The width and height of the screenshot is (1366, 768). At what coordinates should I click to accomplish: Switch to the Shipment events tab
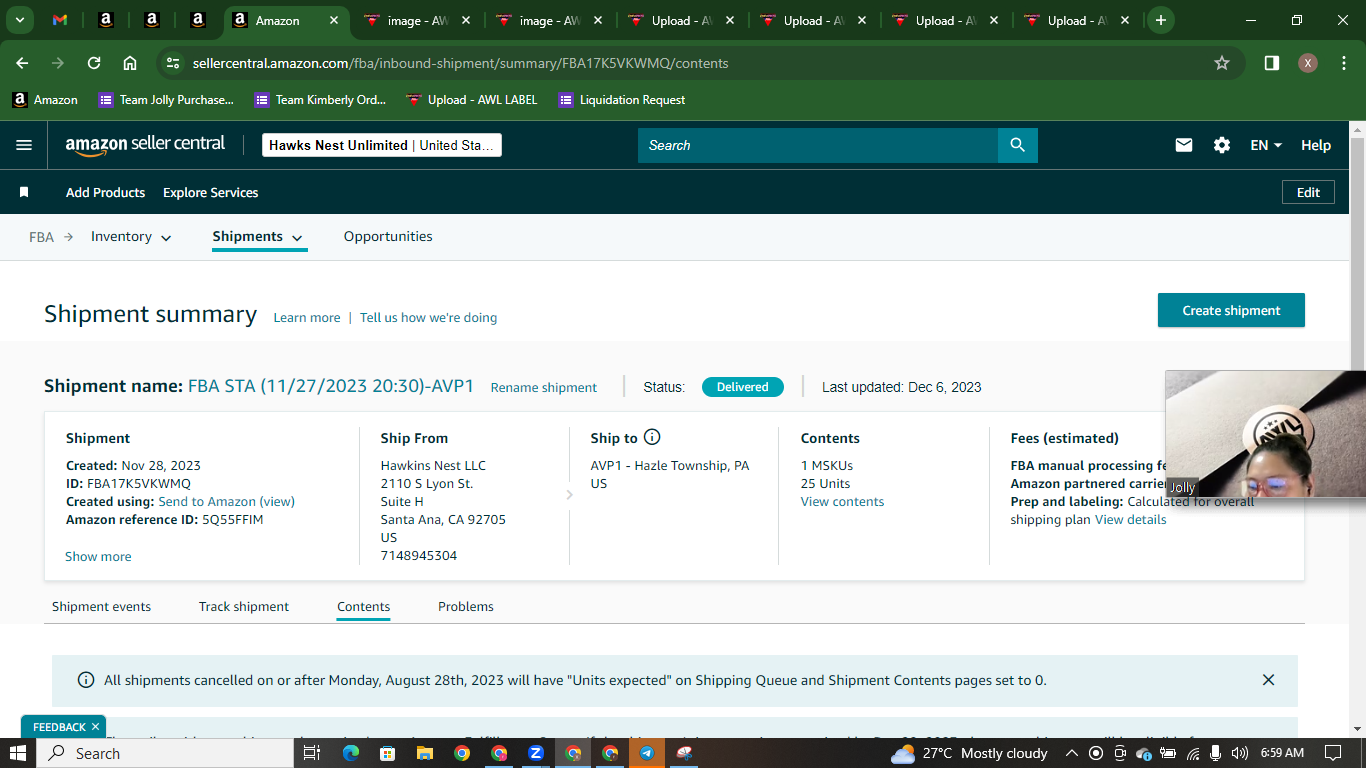101,607
